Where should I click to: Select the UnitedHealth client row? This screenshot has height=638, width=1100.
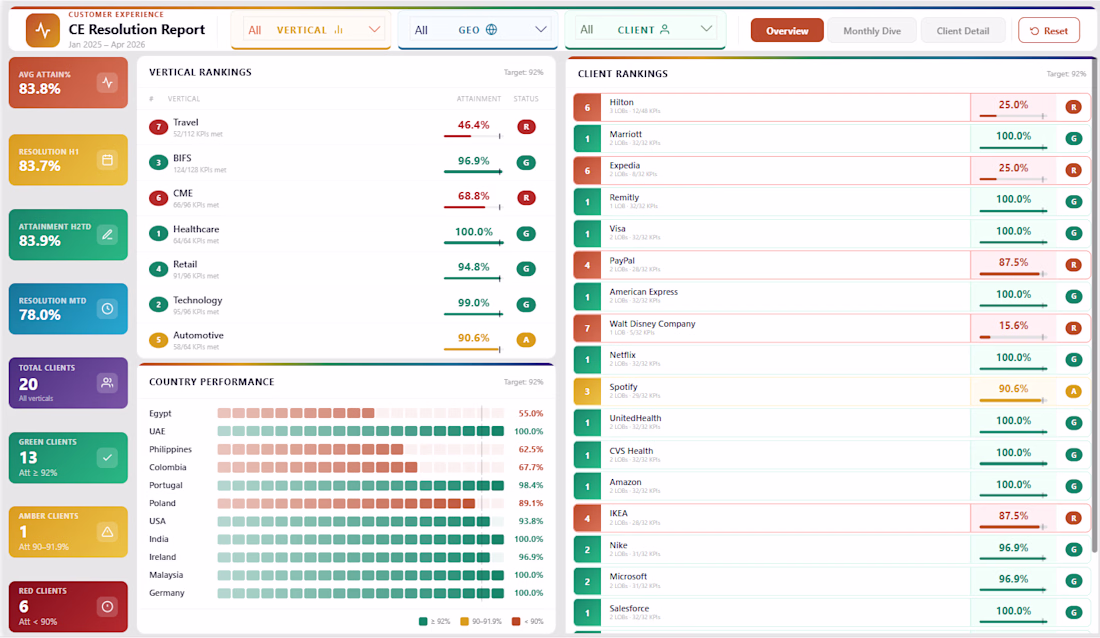[x=831, y=423]
